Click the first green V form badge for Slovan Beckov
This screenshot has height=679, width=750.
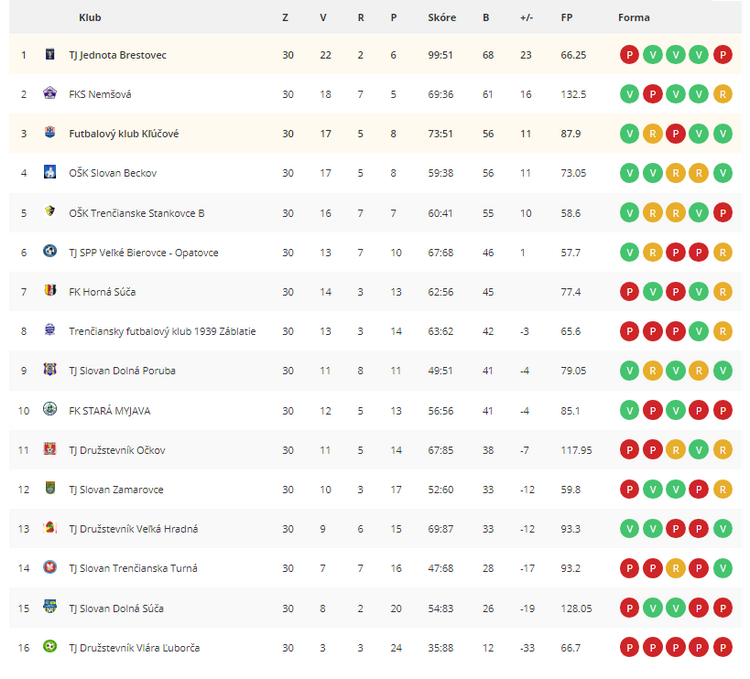tap(629, 173)
